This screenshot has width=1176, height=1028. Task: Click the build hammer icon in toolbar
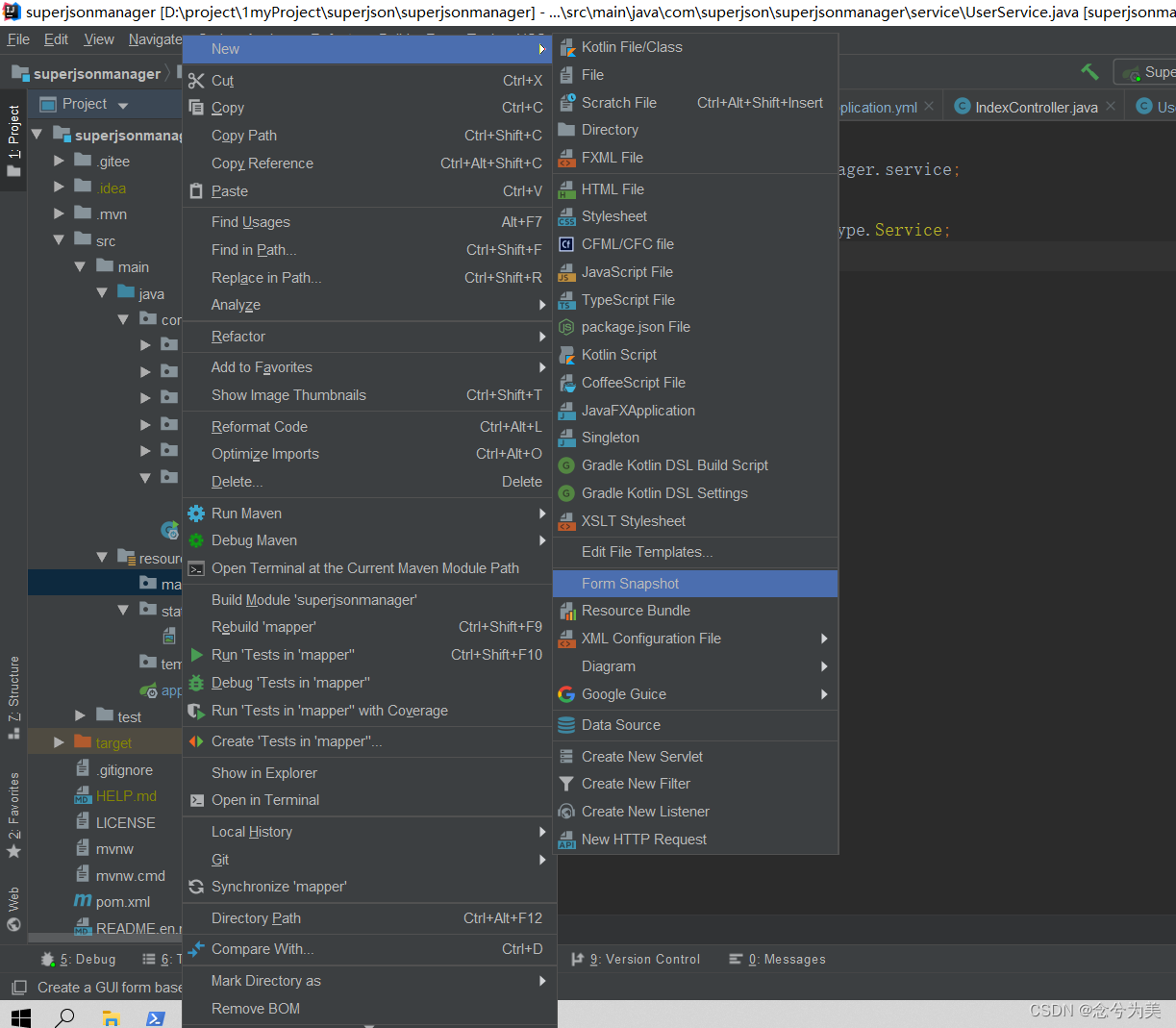pos(1089,71)
